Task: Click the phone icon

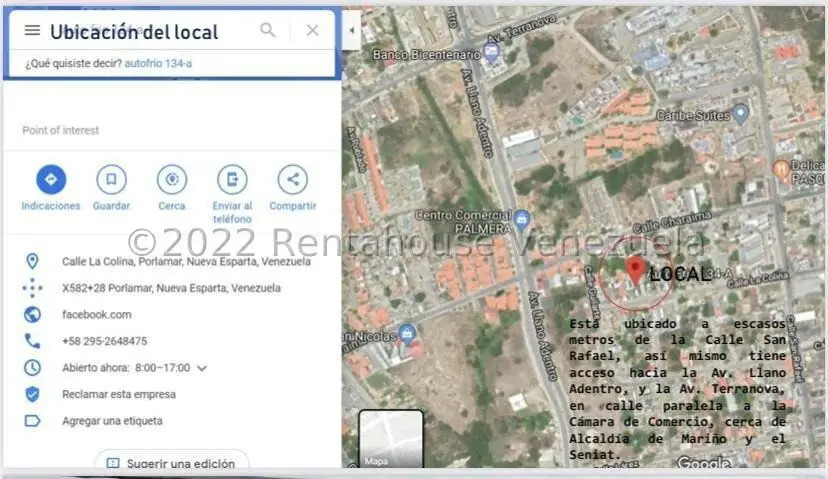Action: click(x=32, y=341)
